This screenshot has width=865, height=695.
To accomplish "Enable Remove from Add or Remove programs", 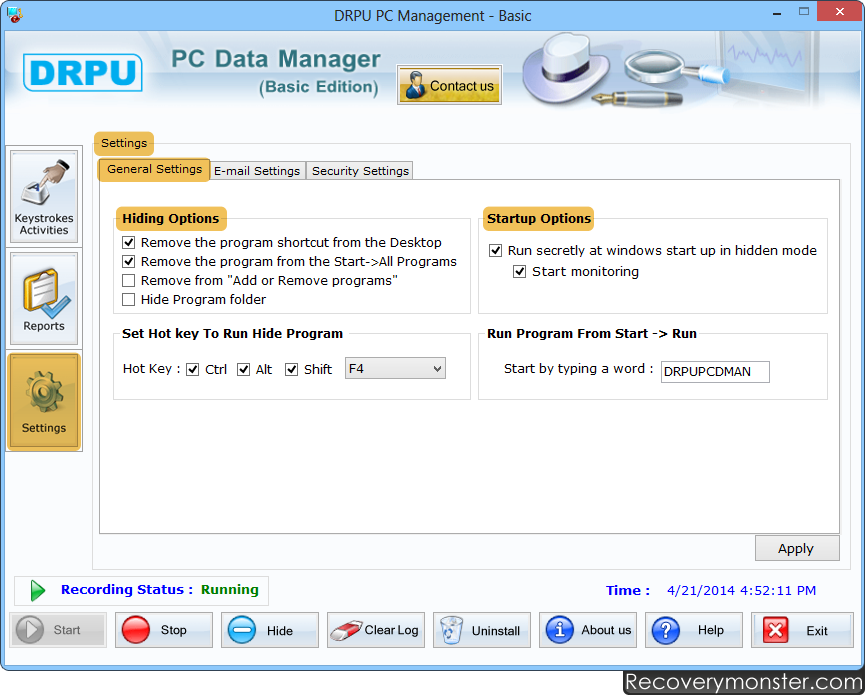I will point(129,281).
